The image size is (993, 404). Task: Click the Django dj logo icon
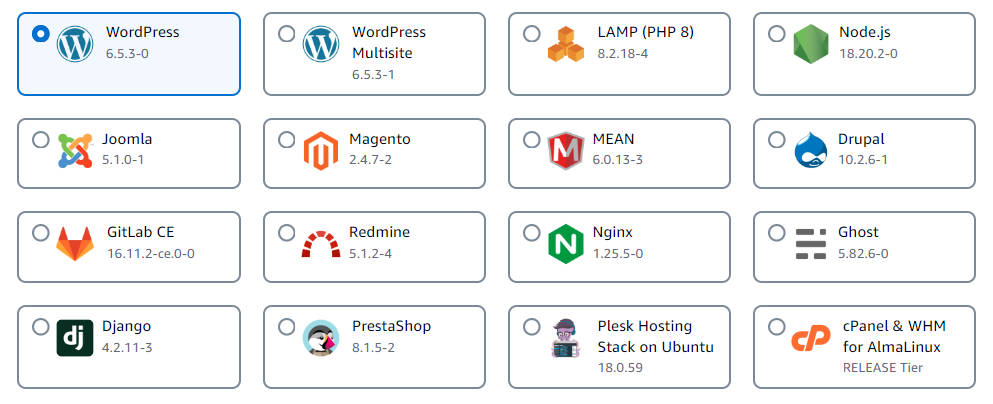click(x=75, y=338)
